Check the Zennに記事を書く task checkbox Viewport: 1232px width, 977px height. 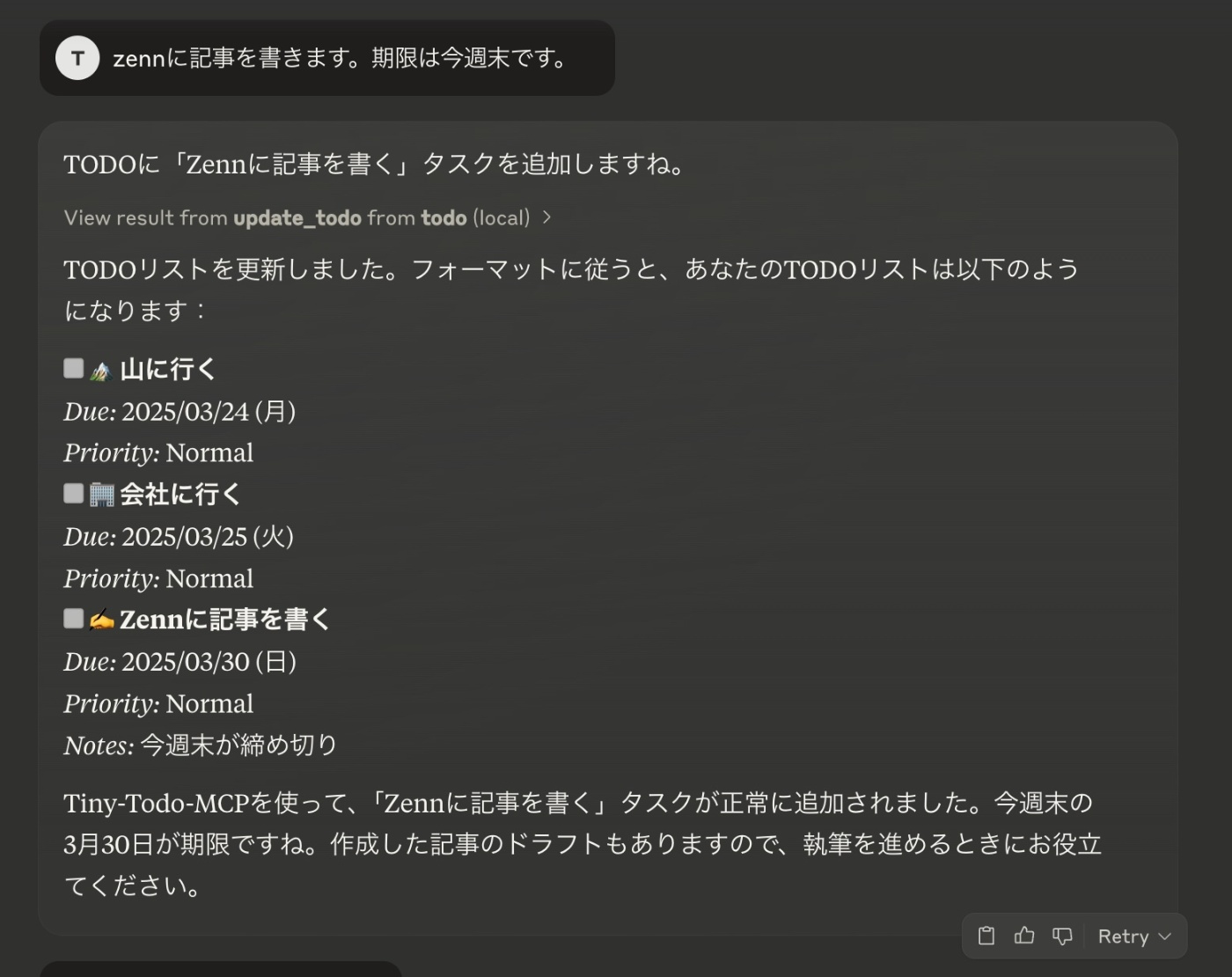tap(74, 619)
